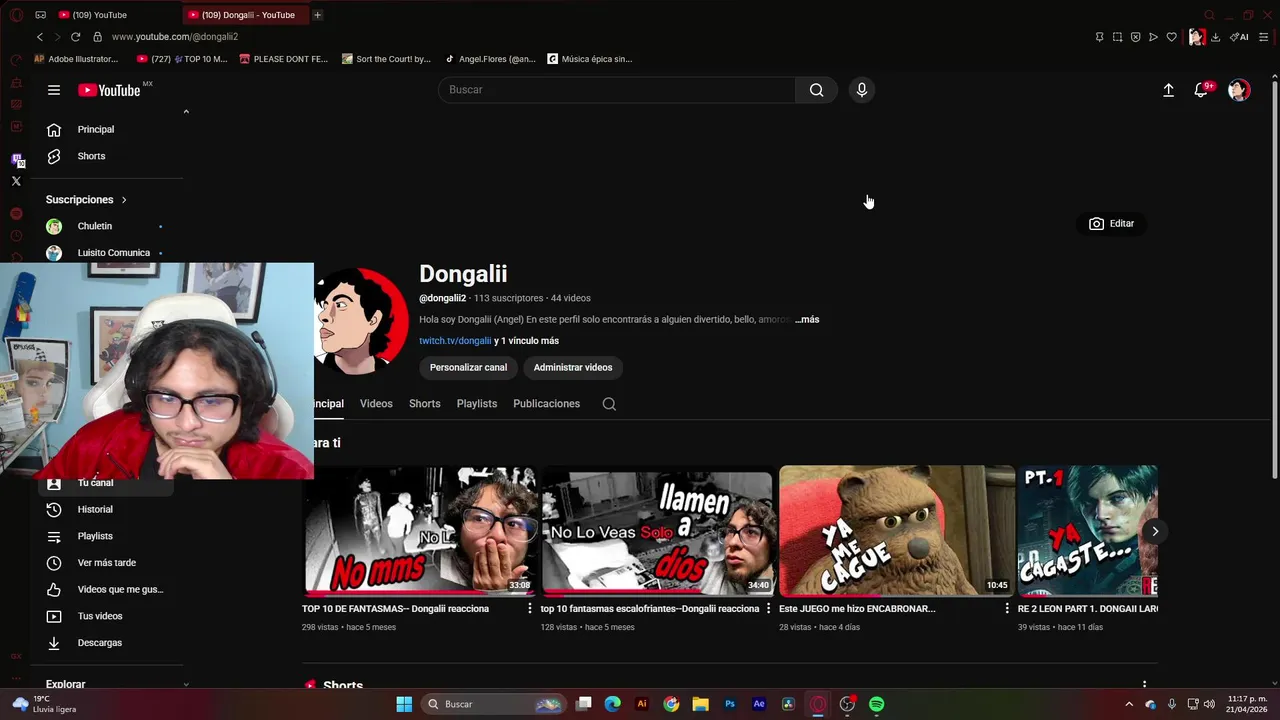Open the account avatar menu top right
Image resolution: width=1280 pixels, height=720 pixels.
pos(1239,90)
